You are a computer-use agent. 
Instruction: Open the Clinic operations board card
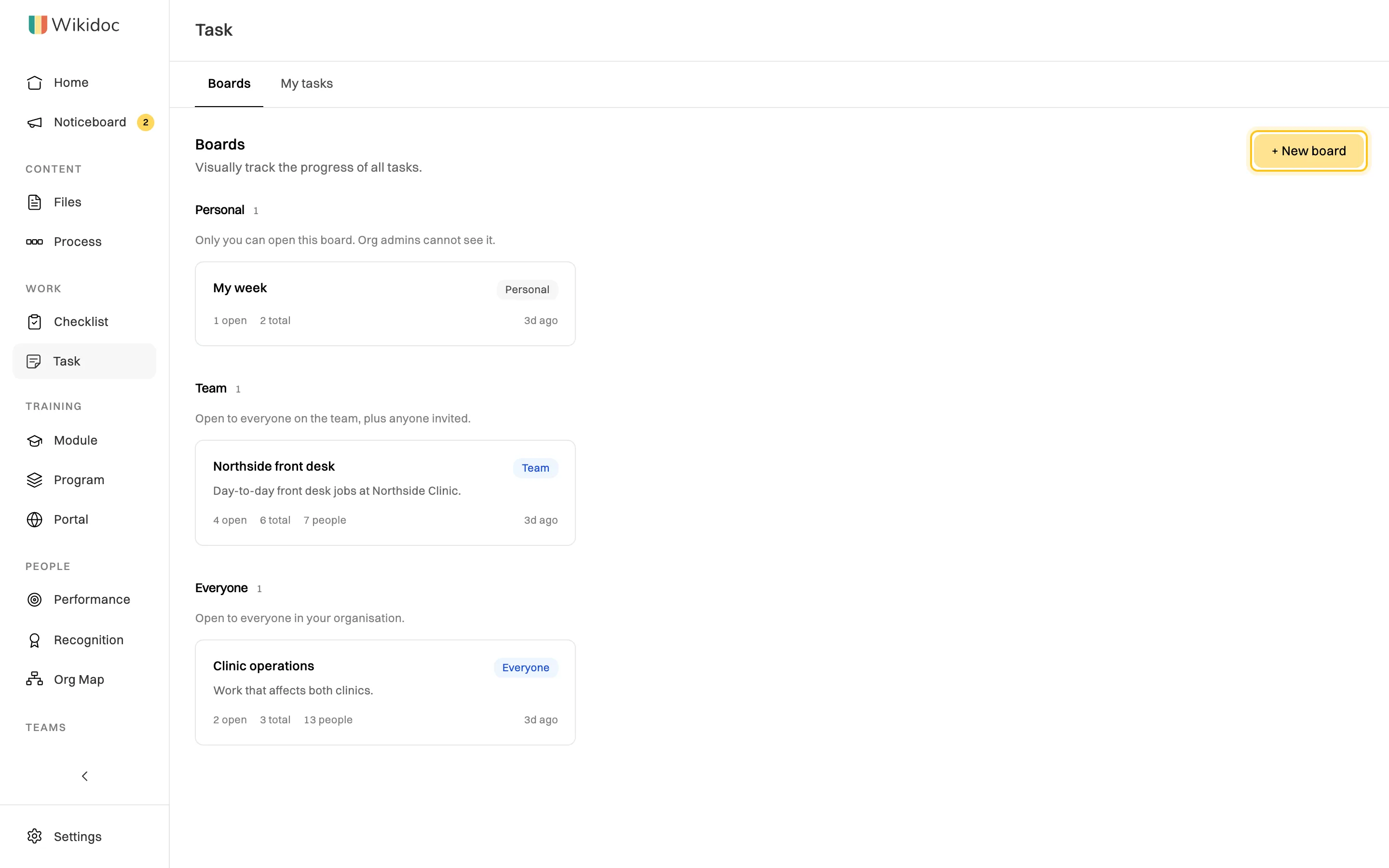[385, 692]
